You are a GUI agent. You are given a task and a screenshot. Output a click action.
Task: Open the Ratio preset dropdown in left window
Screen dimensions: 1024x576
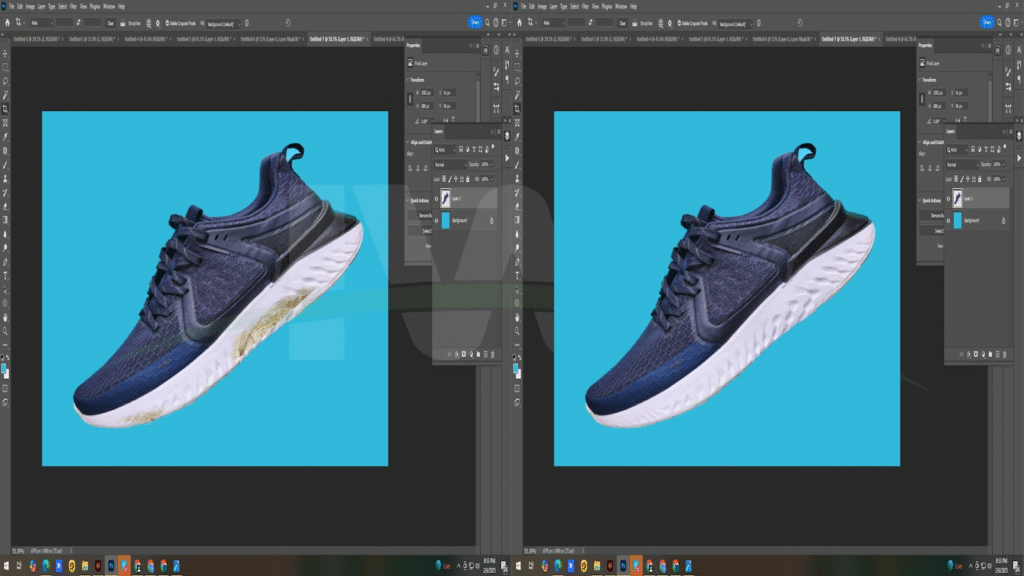(x=42, y=23)
